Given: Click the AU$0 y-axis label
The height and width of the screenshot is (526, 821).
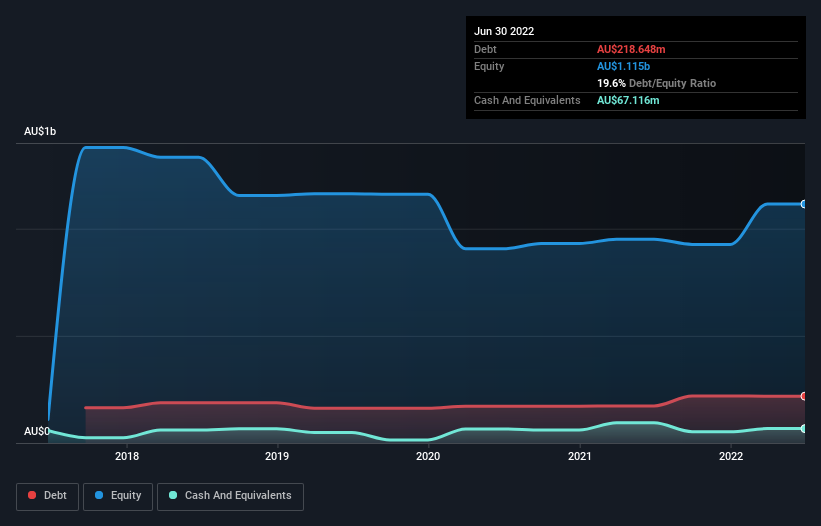Looking at the screenshot, I should (x=37, y=431).
